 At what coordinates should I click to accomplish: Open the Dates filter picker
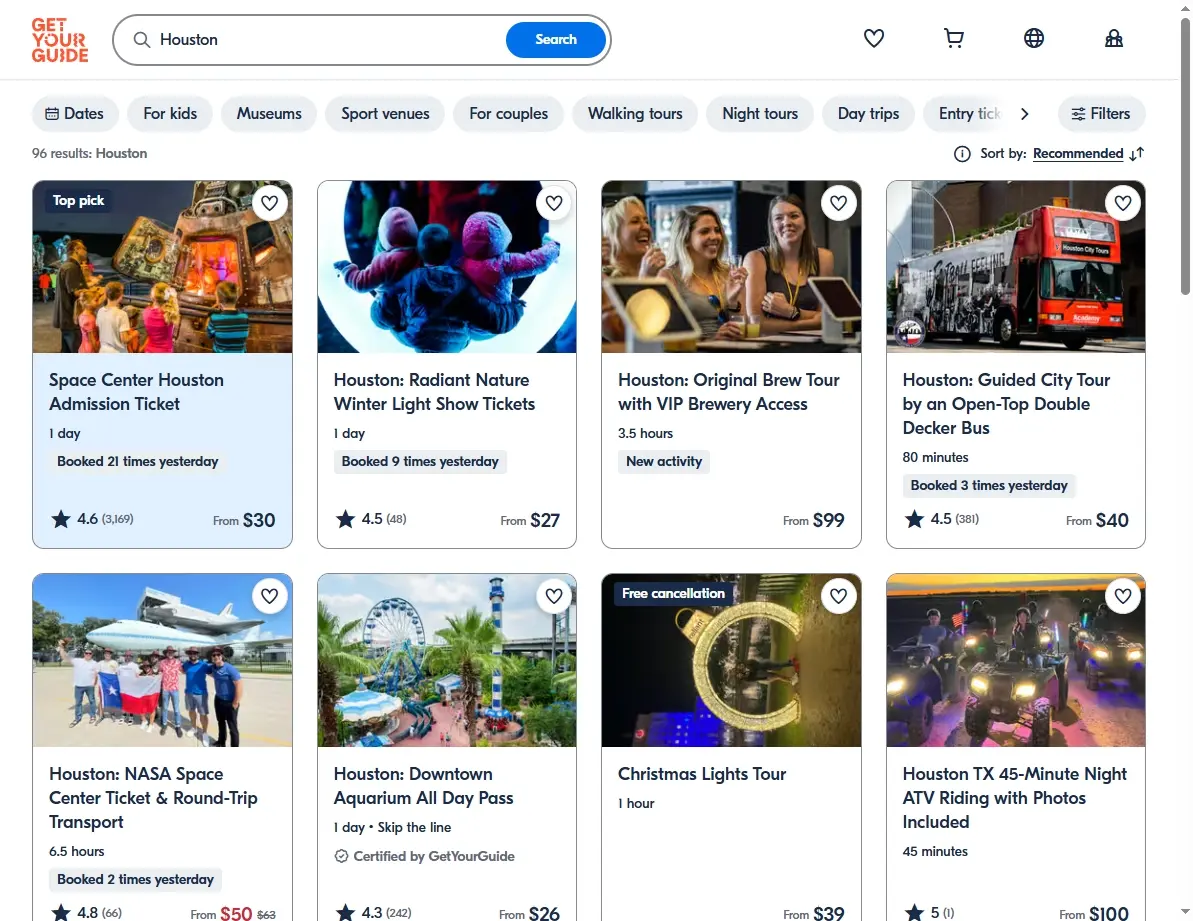click(x=75, y=114)
